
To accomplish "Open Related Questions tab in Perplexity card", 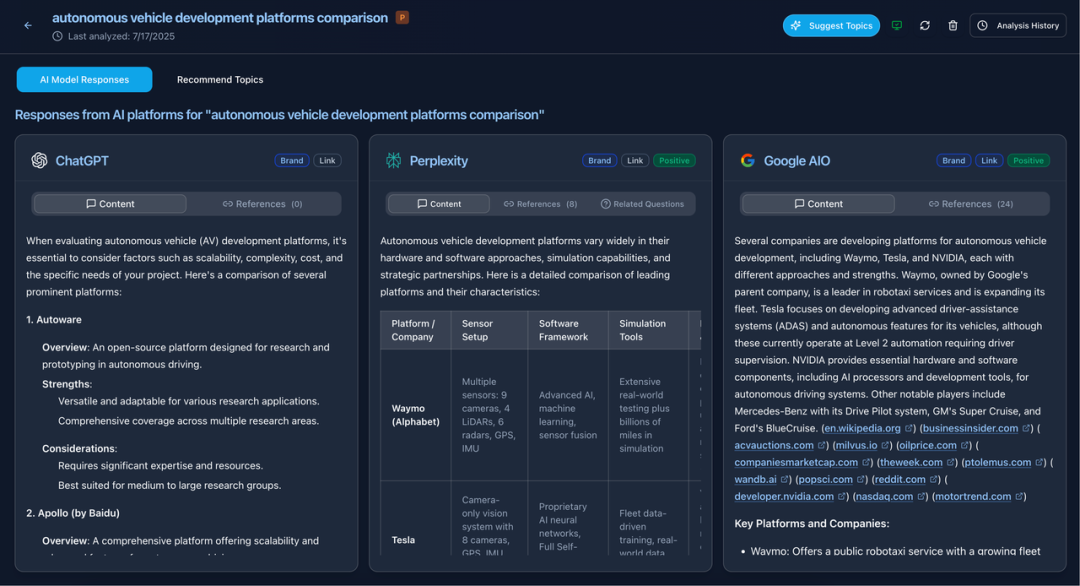I will pos(642,204).
